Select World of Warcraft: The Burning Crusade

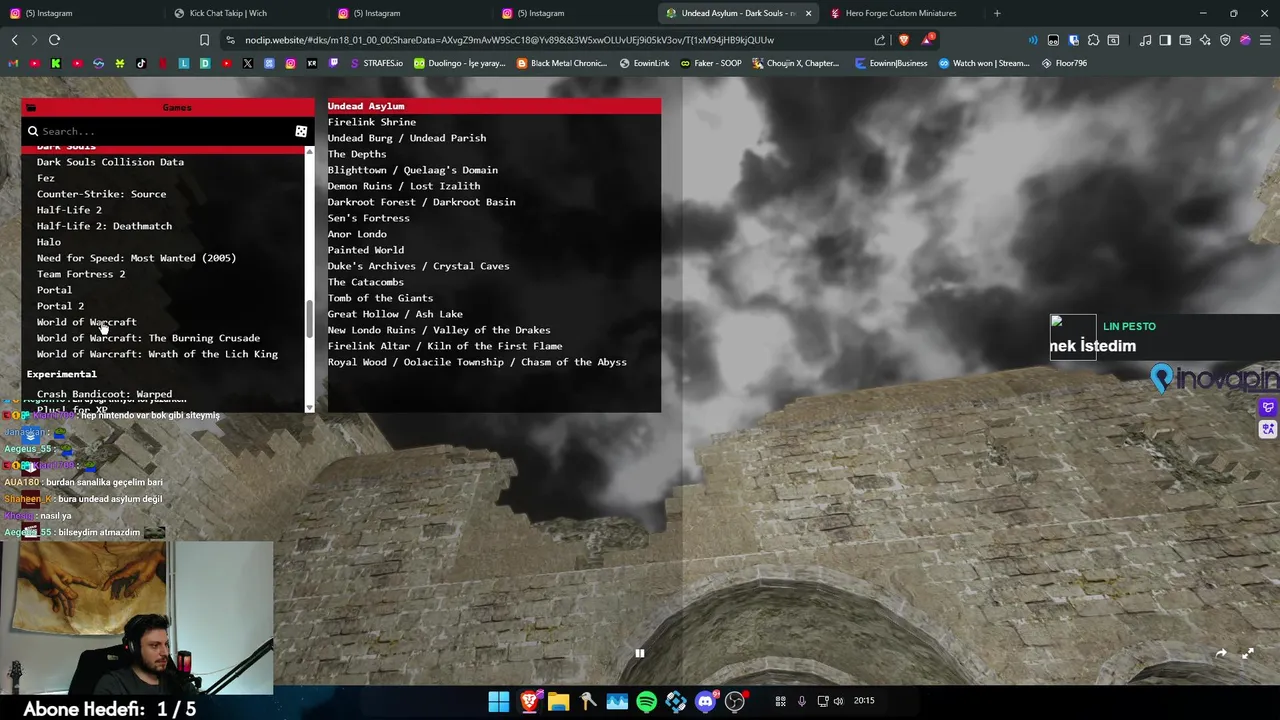pos(148,338)
